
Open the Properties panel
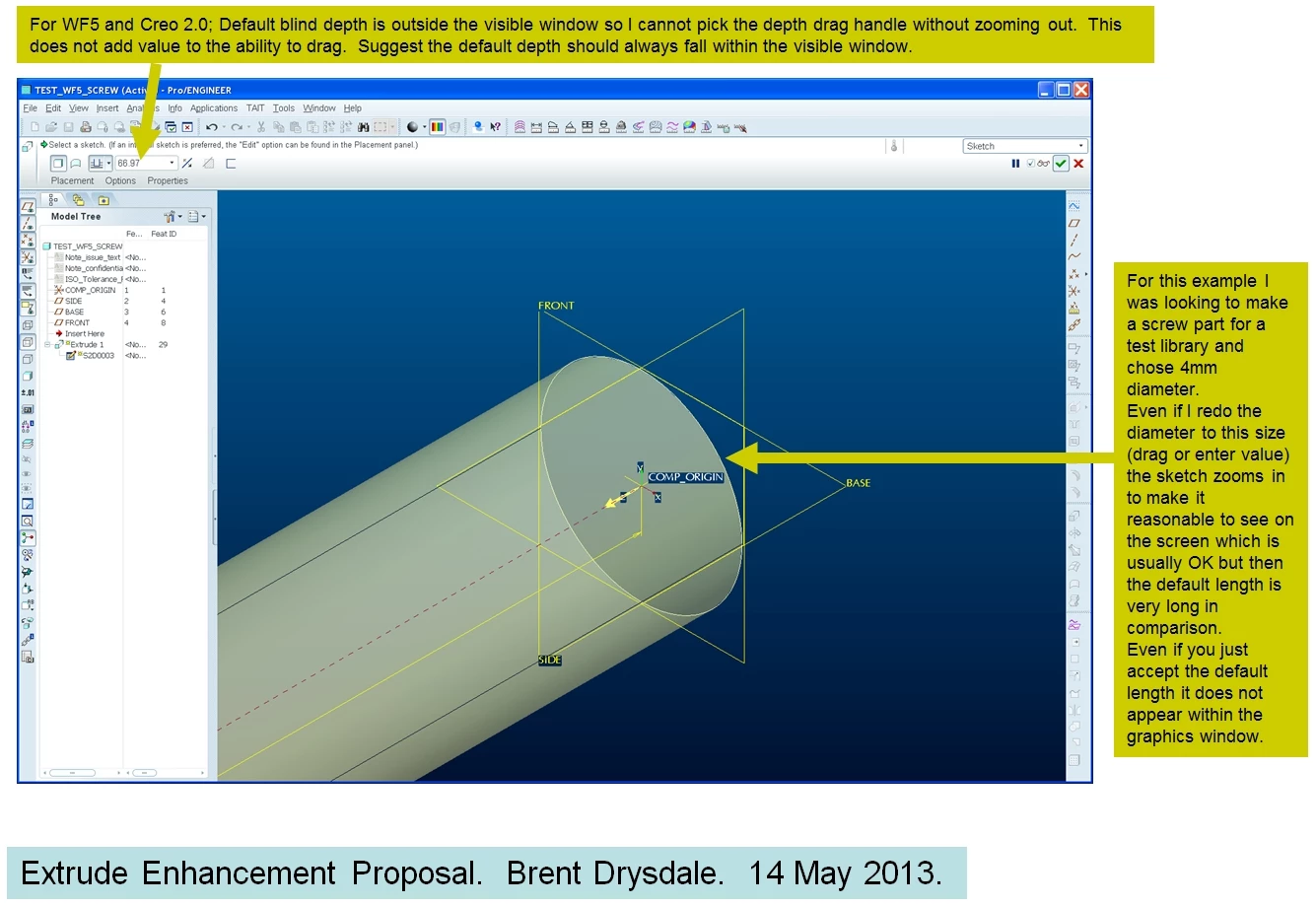168,181
